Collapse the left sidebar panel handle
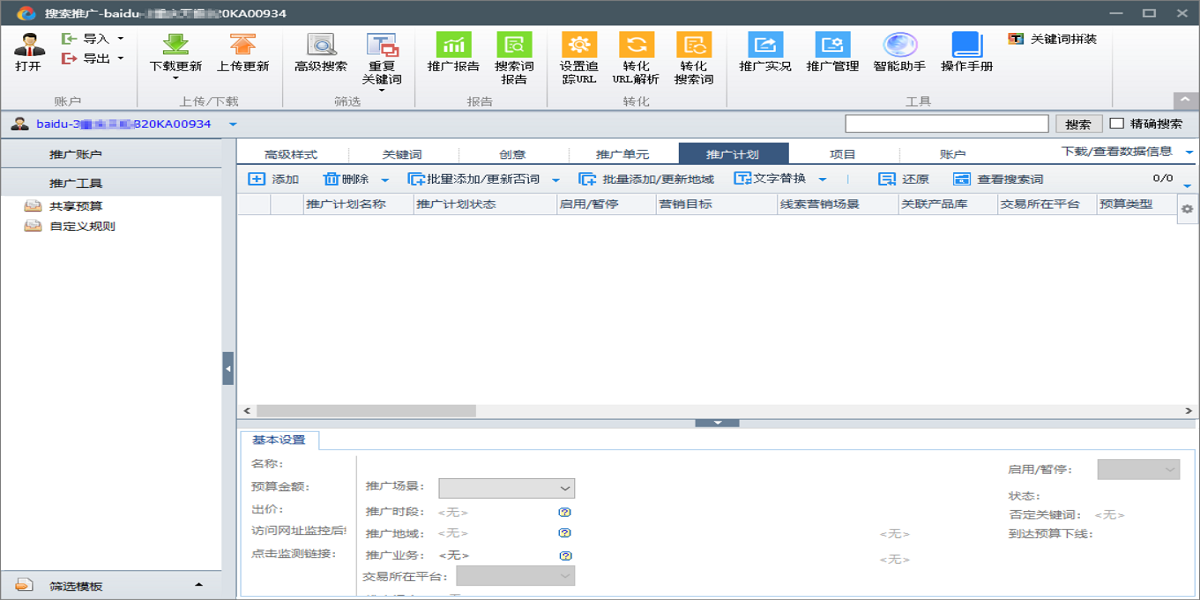The image size is (1200, 600). point(228,368)
